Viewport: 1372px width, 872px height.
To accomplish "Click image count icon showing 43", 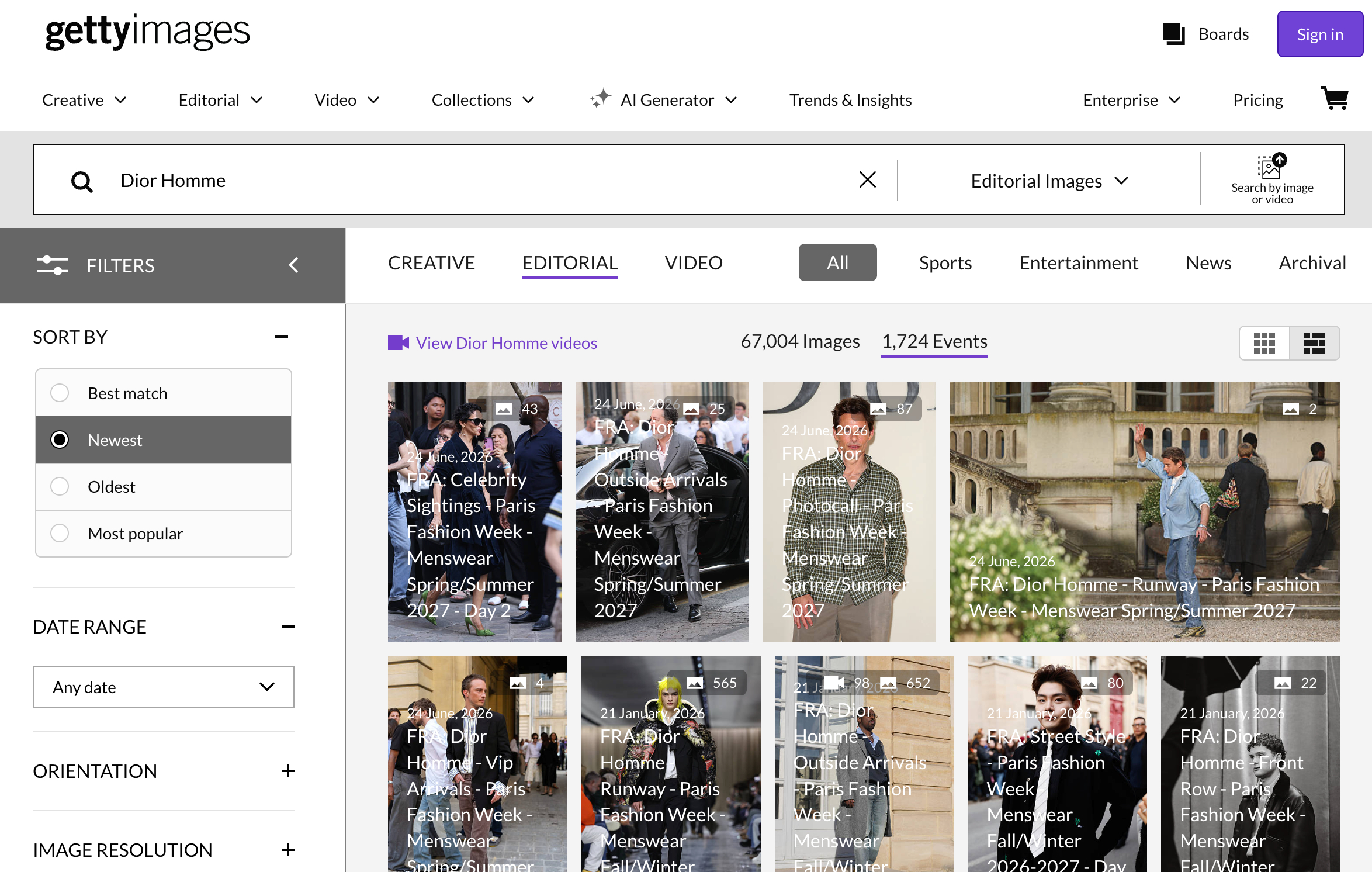I will tap(504, 409).
